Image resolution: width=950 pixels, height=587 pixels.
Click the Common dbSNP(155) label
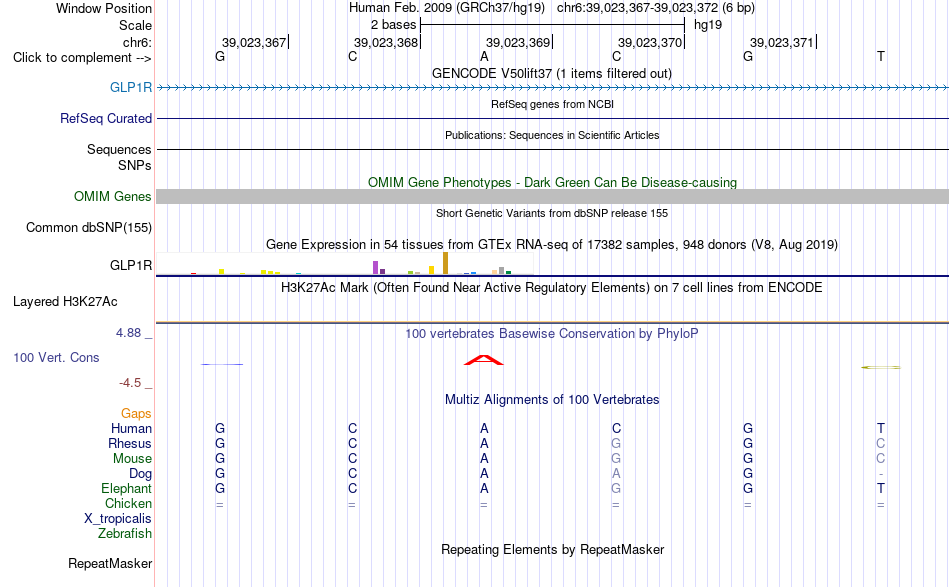point(89,227)
